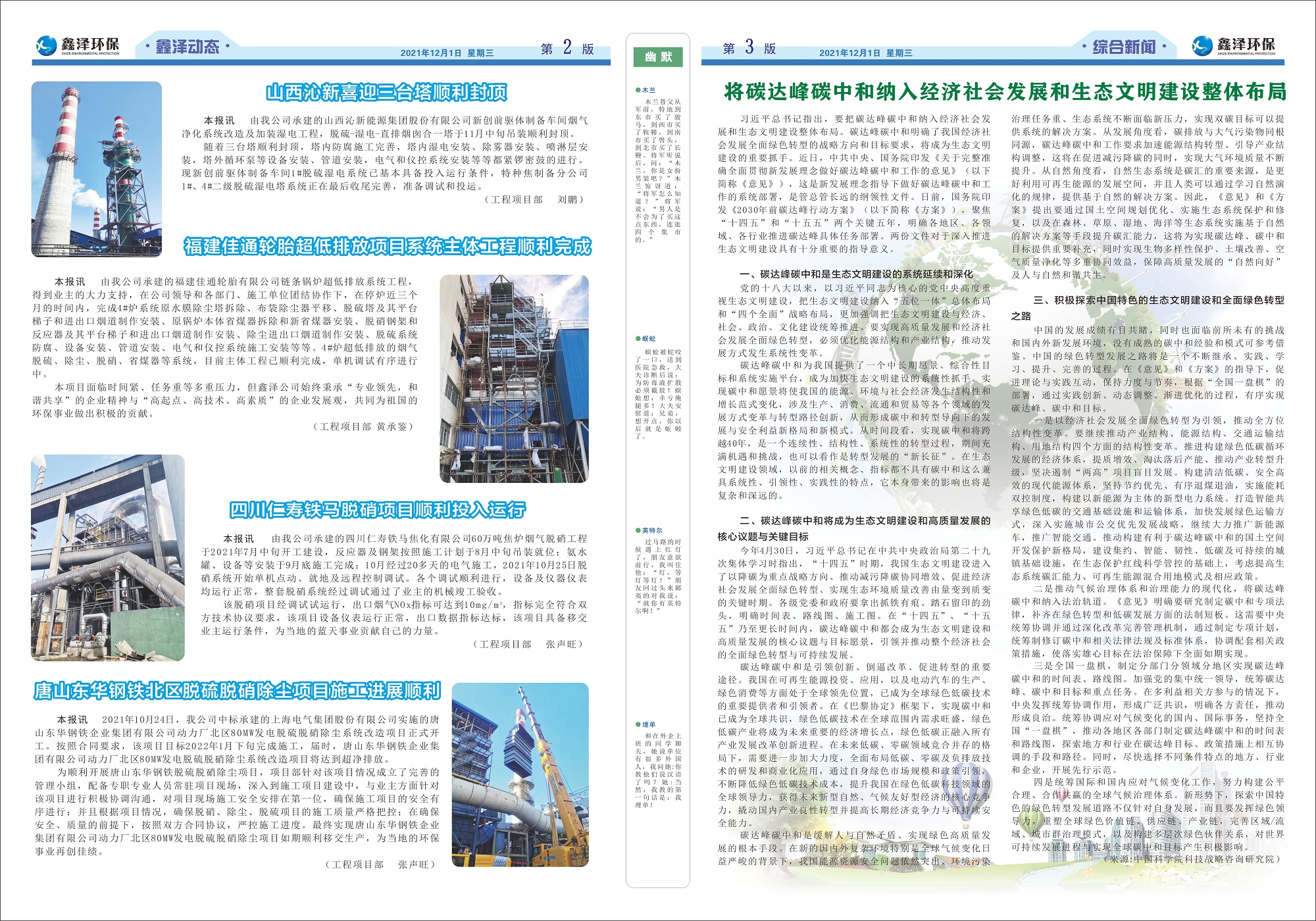Click the green 幽默 column label
1316x921 pixels.
(658, 57)
